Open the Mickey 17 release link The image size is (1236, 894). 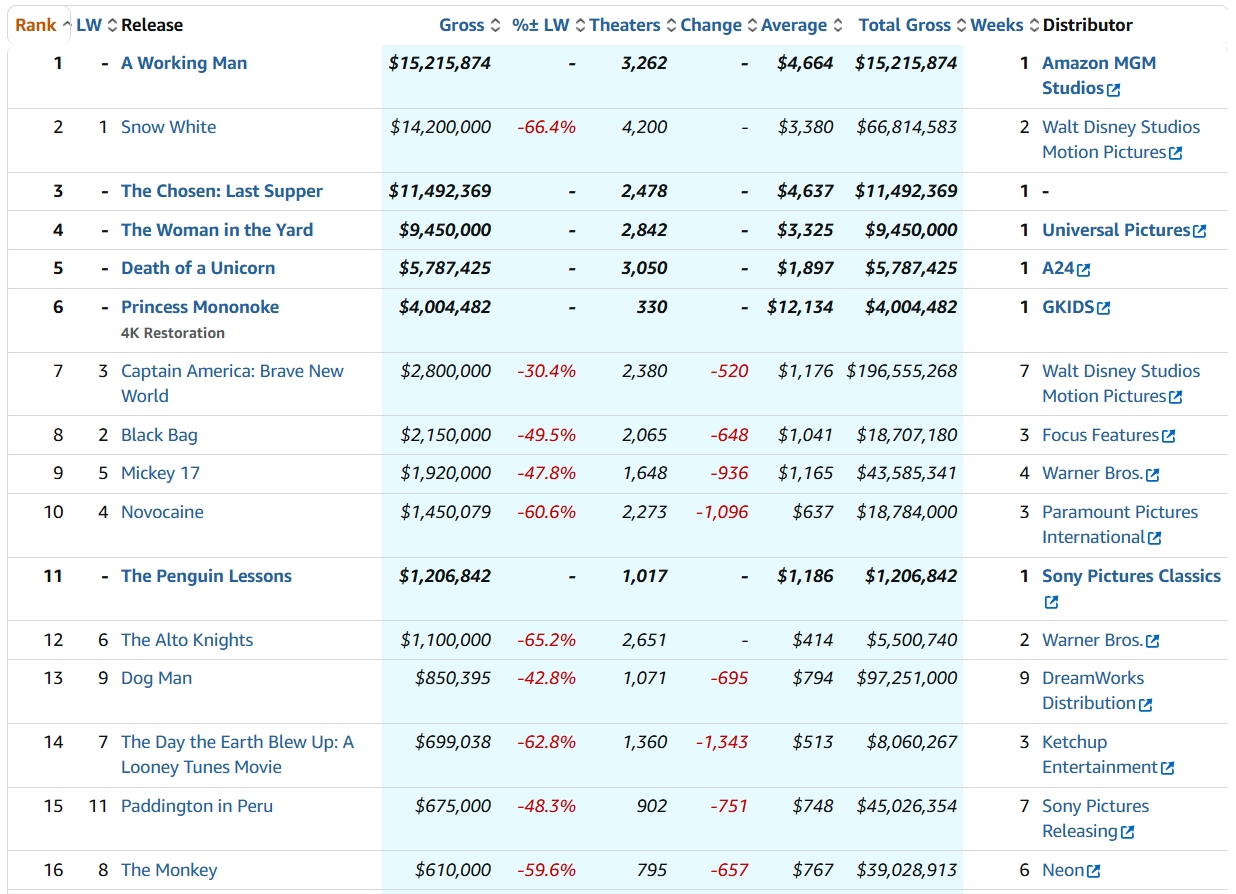coord(162,473)
